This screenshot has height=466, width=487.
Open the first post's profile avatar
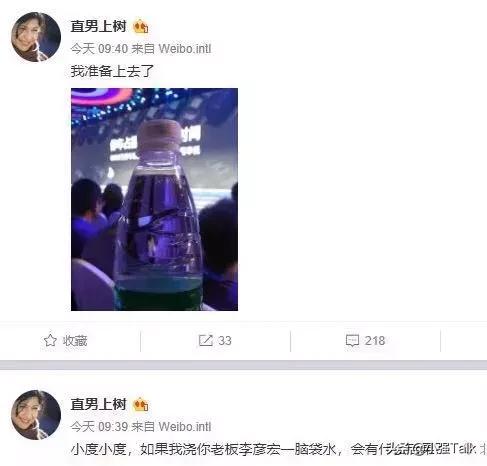point(36,37)
